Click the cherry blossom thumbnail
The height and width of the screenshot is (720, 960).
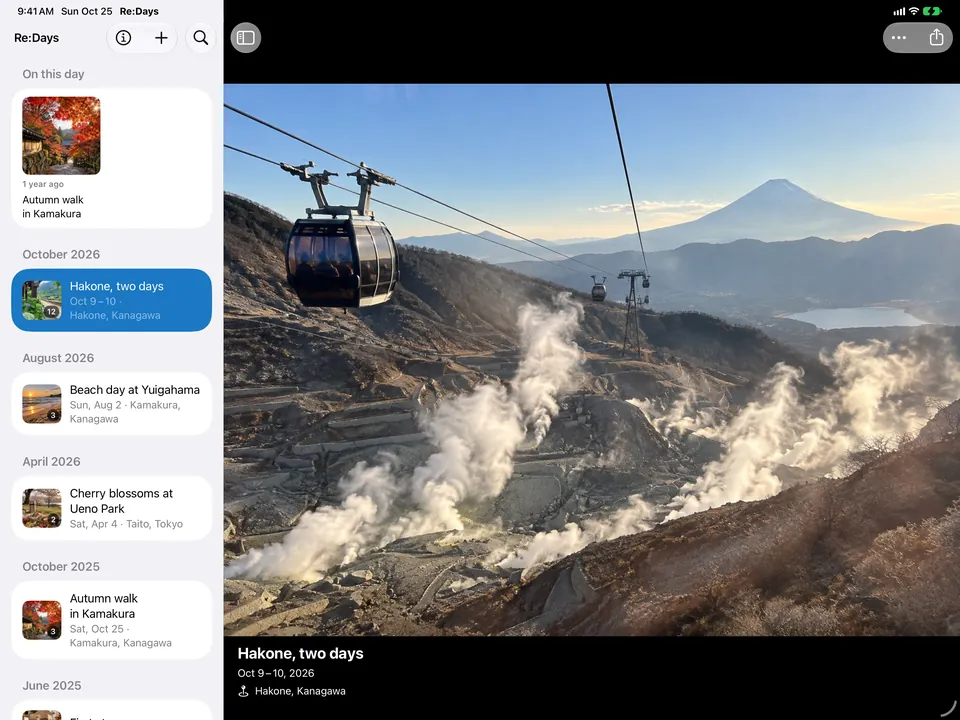pos(42,508)
